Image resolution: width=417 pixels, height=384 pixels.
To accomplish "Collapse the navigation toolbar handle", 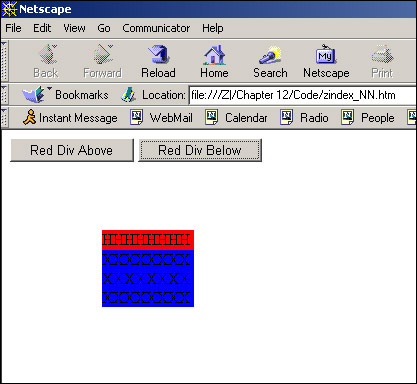I will click(4, 61).
